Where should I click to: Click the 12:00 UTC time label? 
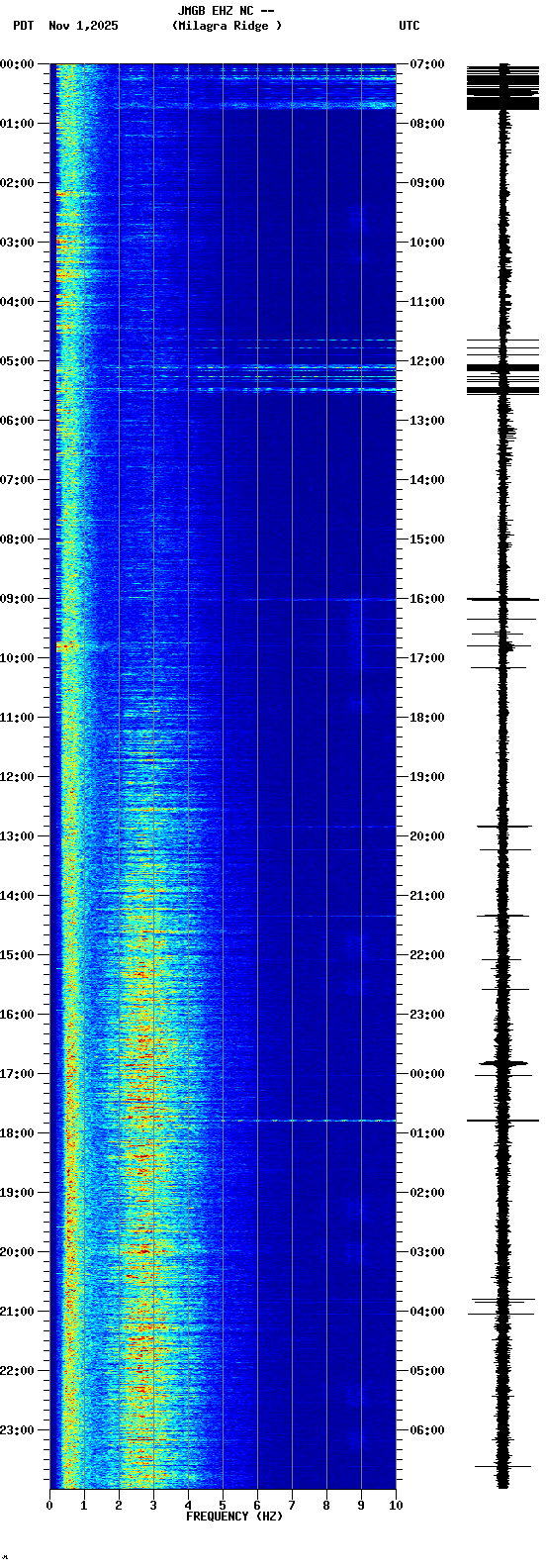coord(426,361)
